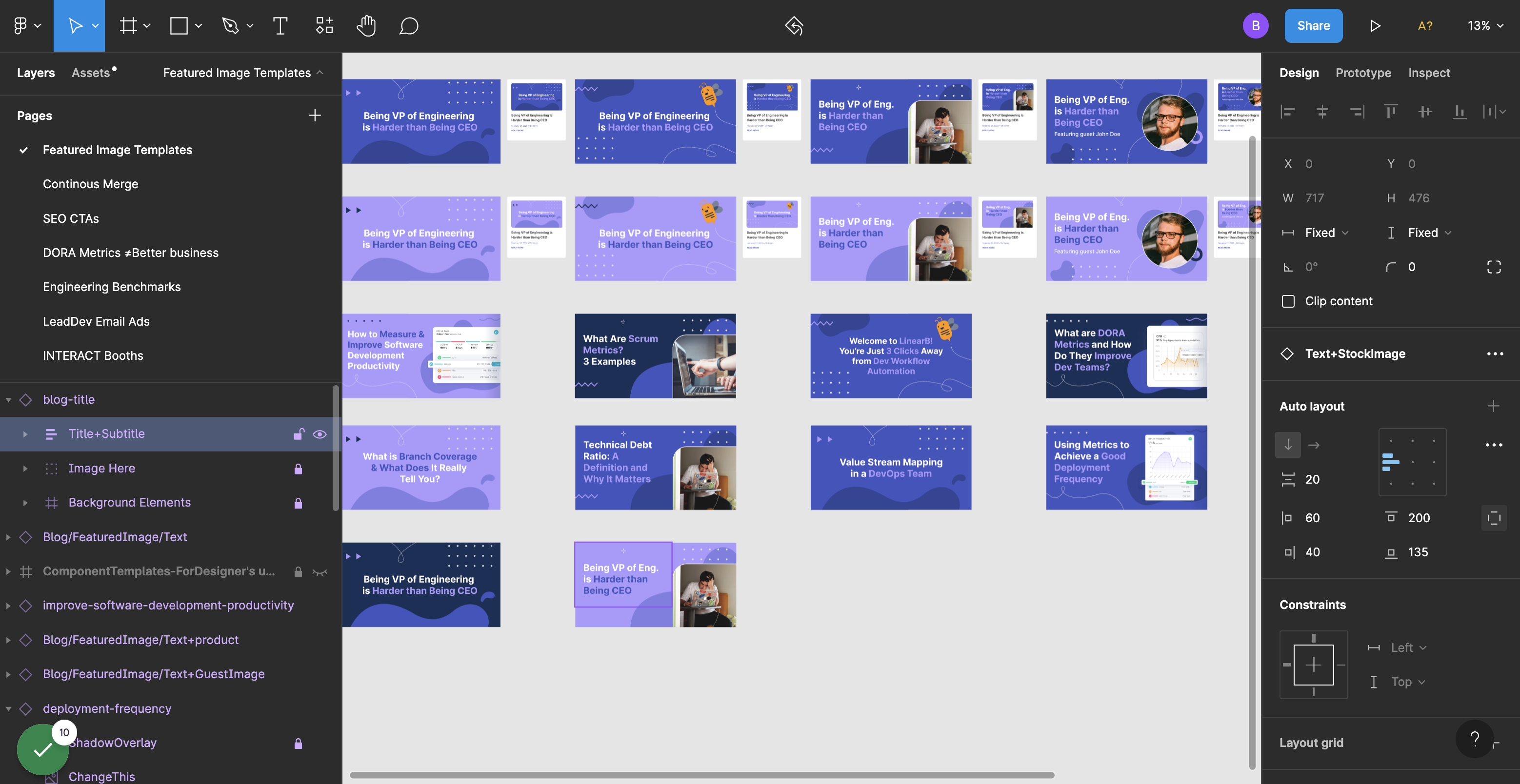The image size is (1520, 784).
Task: Open the Text+StockImage component options menu
Action: click(x=1495, y=353)
